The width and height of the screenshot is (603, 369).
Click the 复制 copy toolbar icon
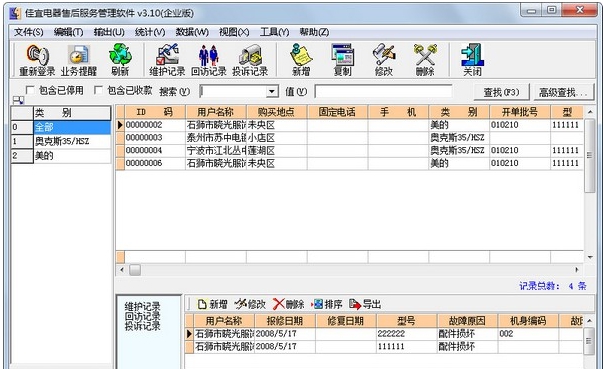point(342,60)
